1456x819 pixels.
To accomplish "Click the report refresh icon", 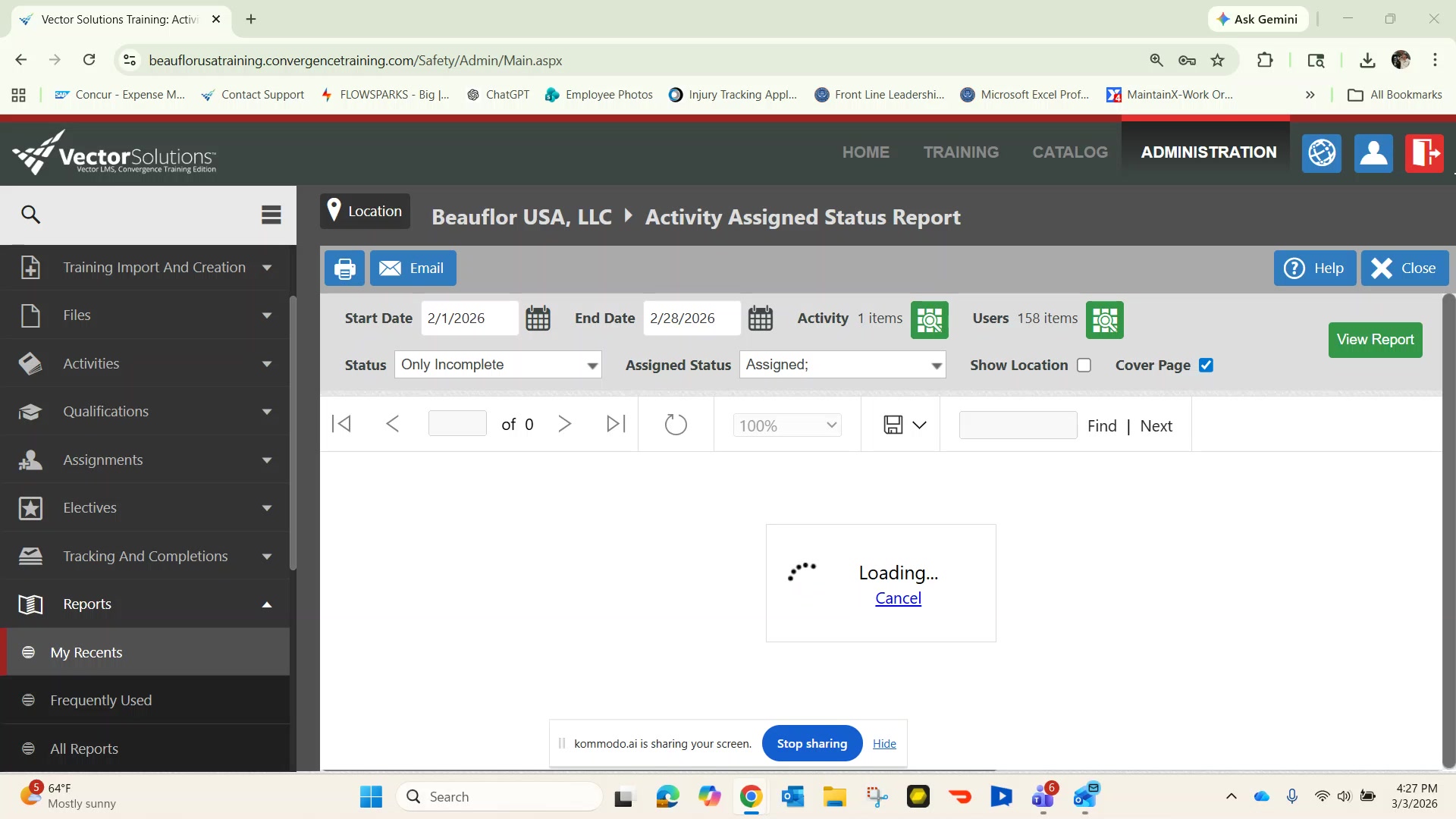I will (675, 425).
